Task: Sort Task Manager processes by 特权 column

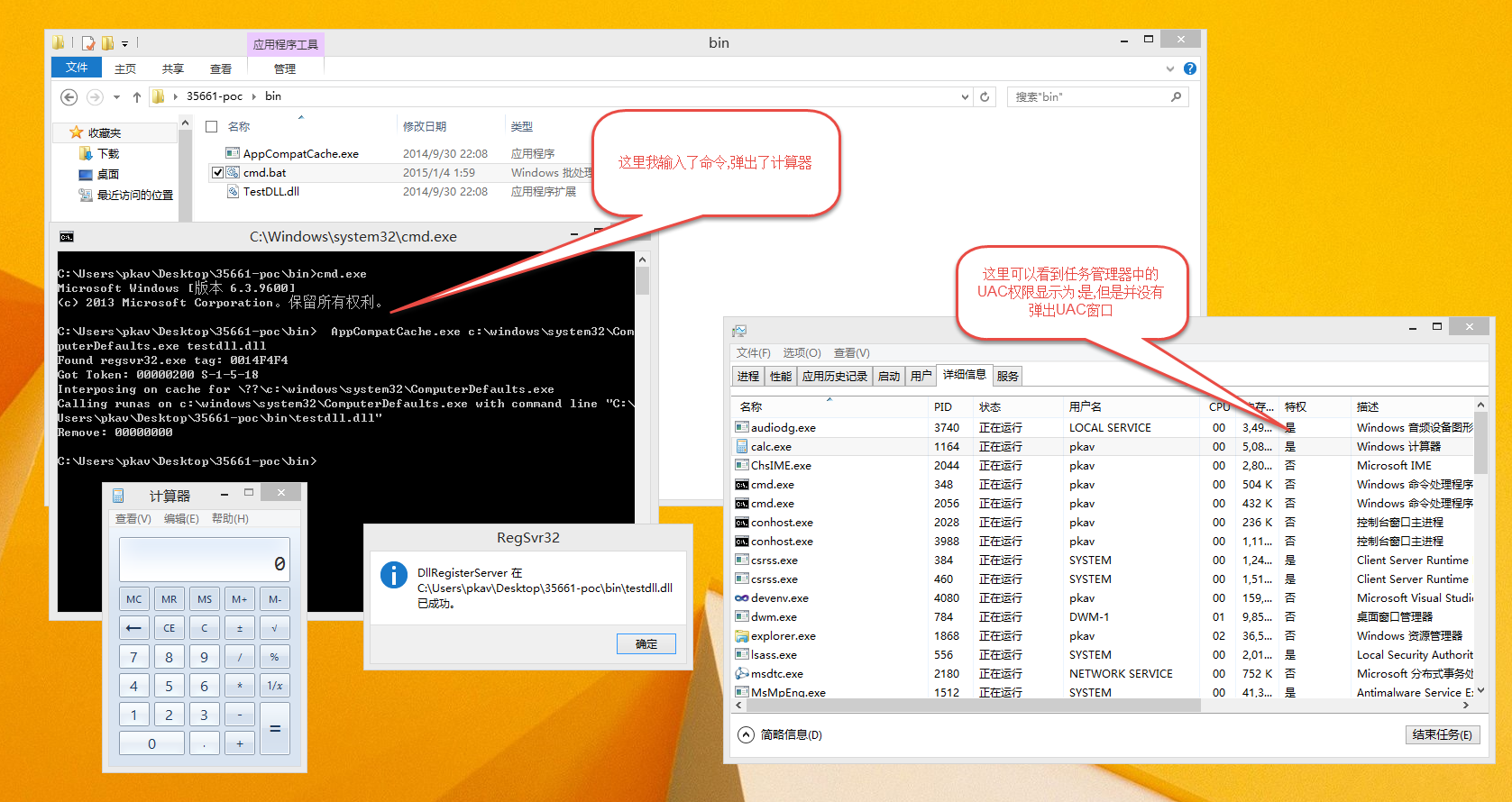Action: (x=1315, y=406)
